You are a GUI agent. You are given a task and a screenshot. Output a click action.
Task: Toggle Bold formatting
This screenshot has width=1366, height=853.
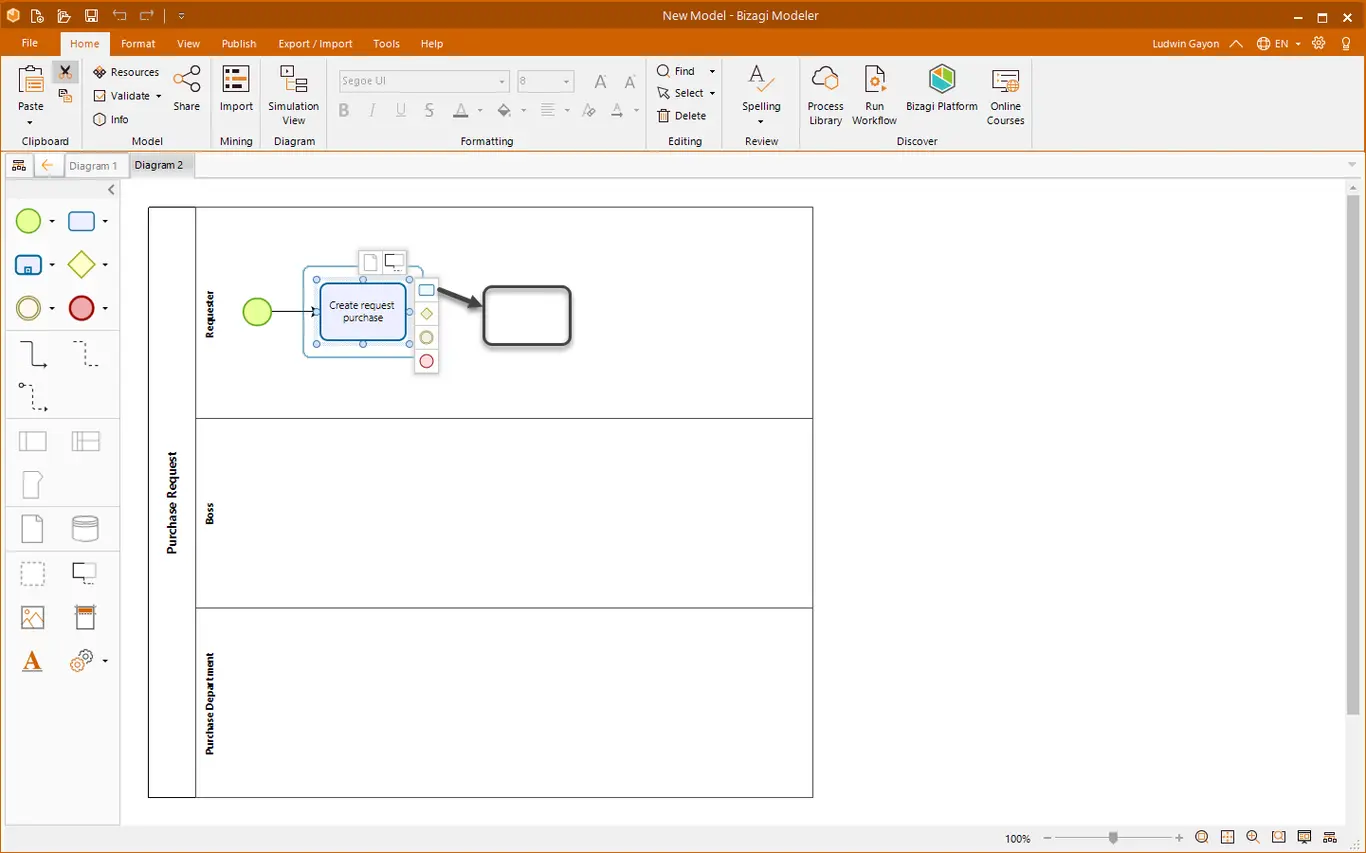point(344,111)
